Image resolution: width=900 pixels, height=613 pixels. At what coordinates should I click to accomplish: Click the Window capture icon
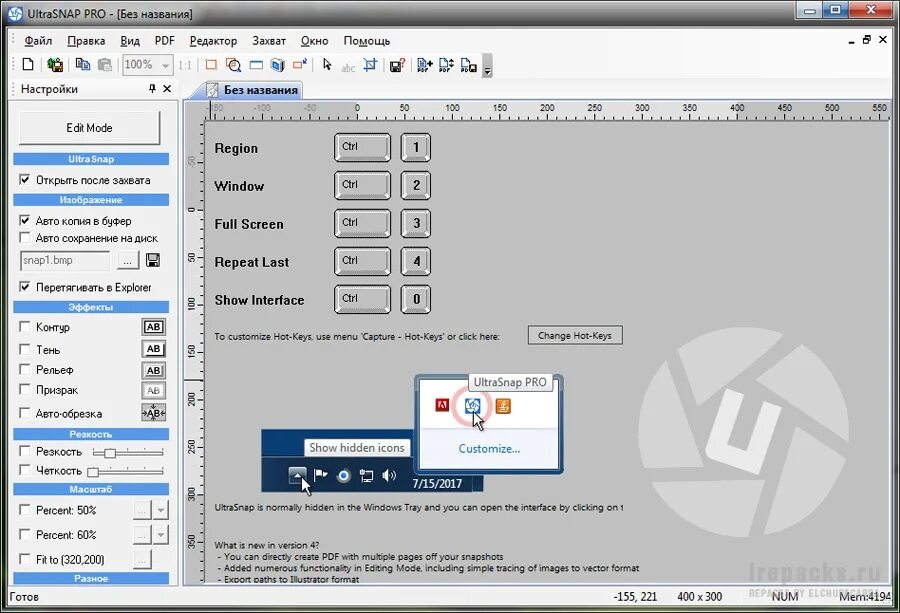pos(256,65)
